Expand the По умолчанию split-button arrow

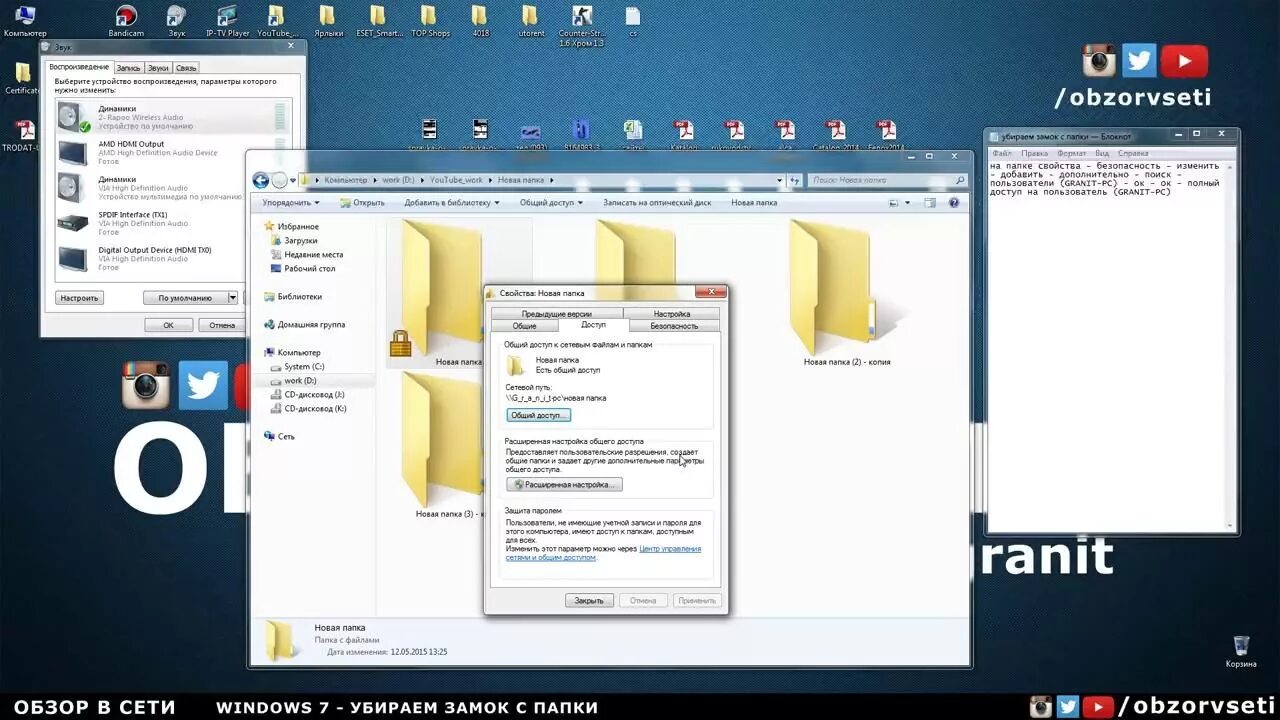coord(233,297)
